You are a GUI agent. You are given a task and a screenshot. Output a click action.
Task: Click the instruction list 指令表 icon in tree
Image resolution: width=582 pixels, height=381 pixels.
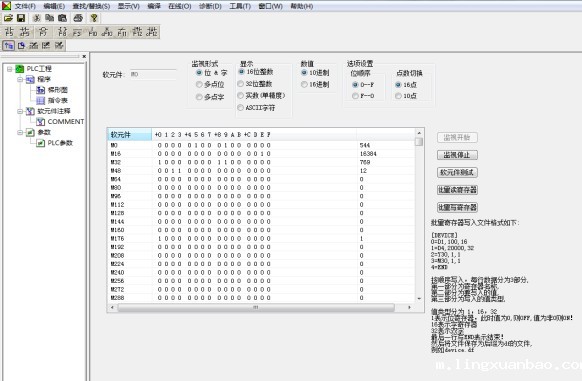pyautogui.click(x=40, y=100)
